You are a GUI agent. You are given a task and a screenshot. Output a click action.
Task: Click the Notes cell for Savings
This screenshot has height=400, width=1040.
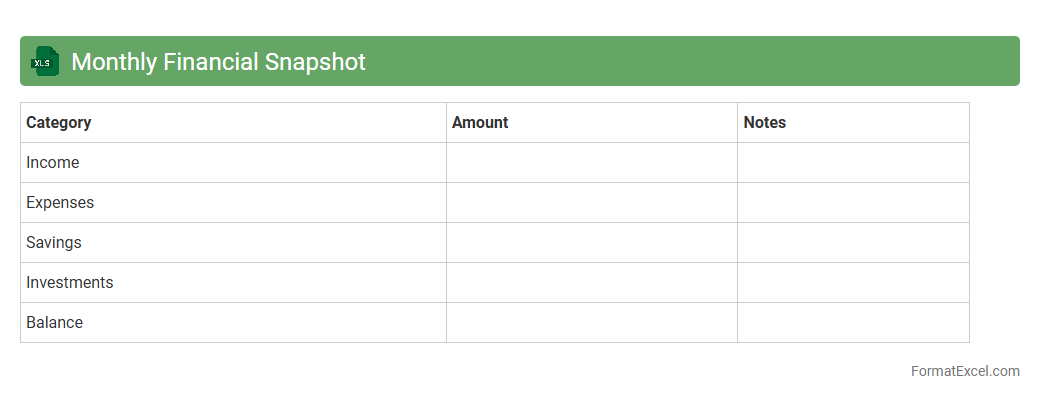853,243
